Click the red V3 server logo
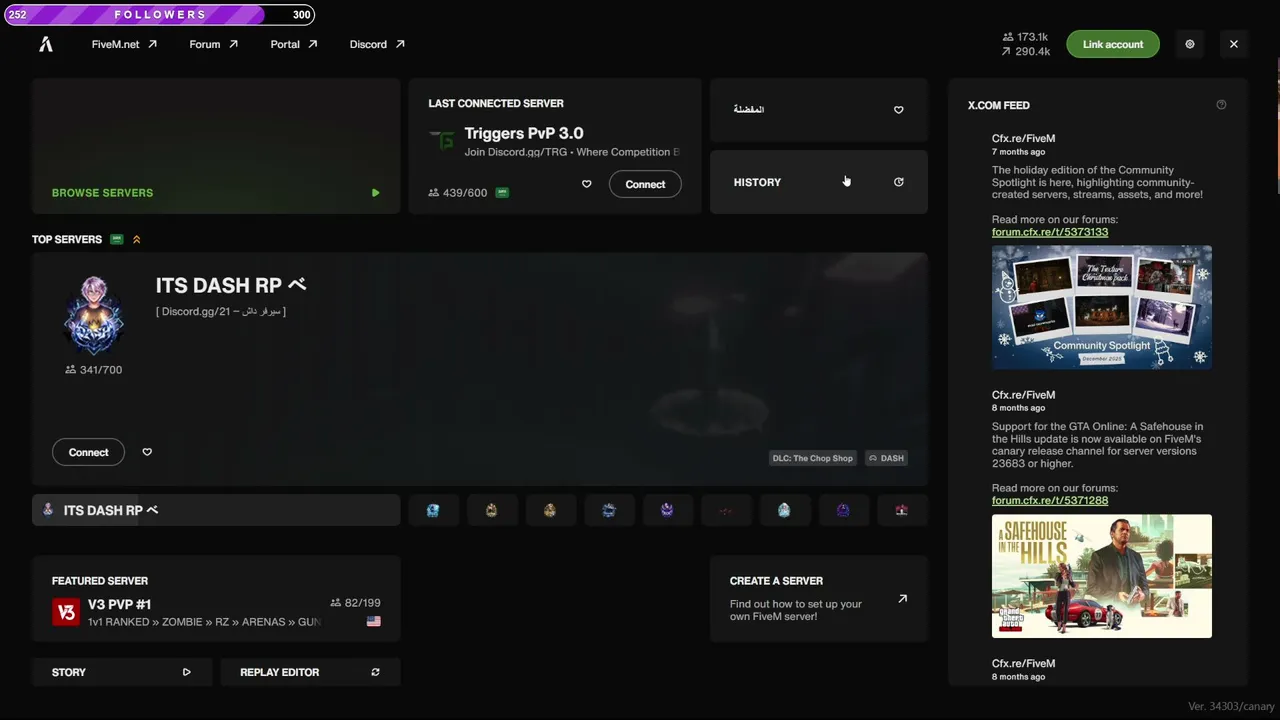 click(x=66, y=612)
